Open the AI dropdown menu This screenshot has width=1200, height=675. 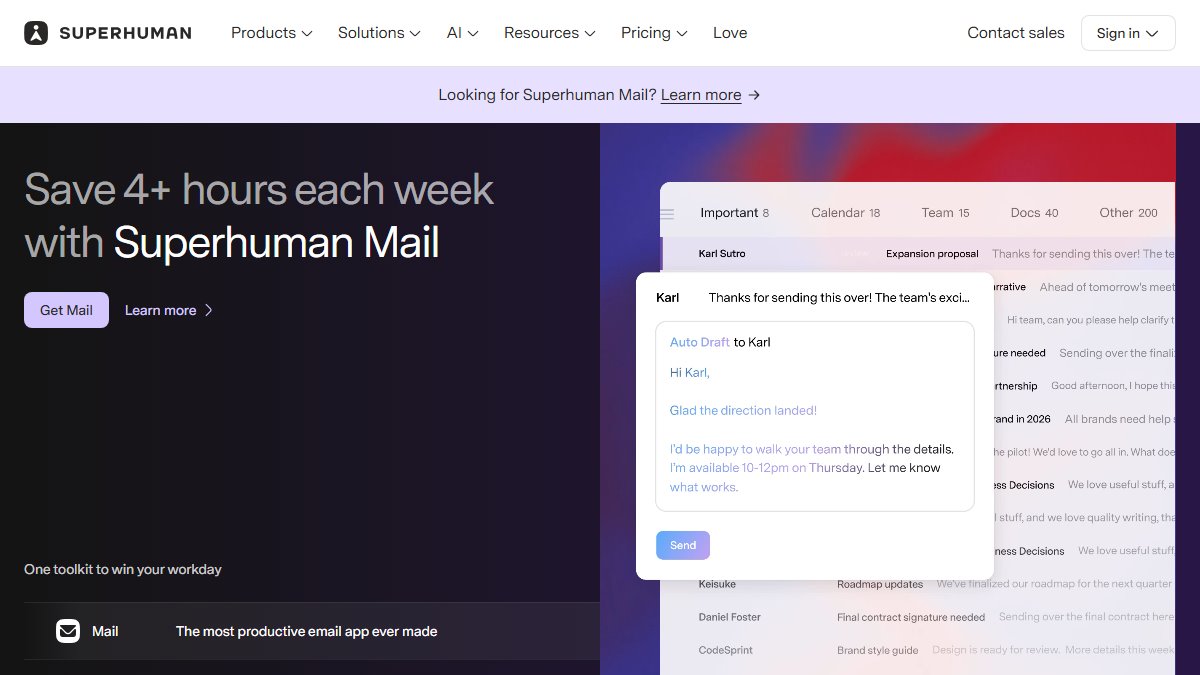[x=462, y=33]
